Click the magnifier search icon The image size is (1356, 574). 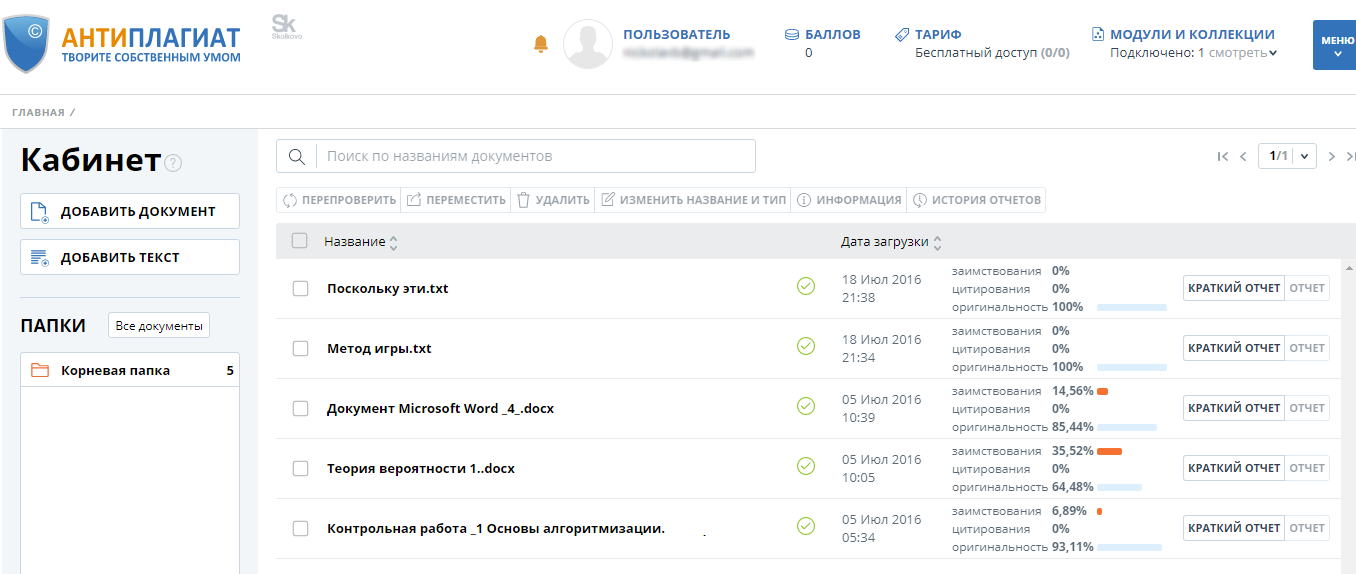(x=296, y=156)
